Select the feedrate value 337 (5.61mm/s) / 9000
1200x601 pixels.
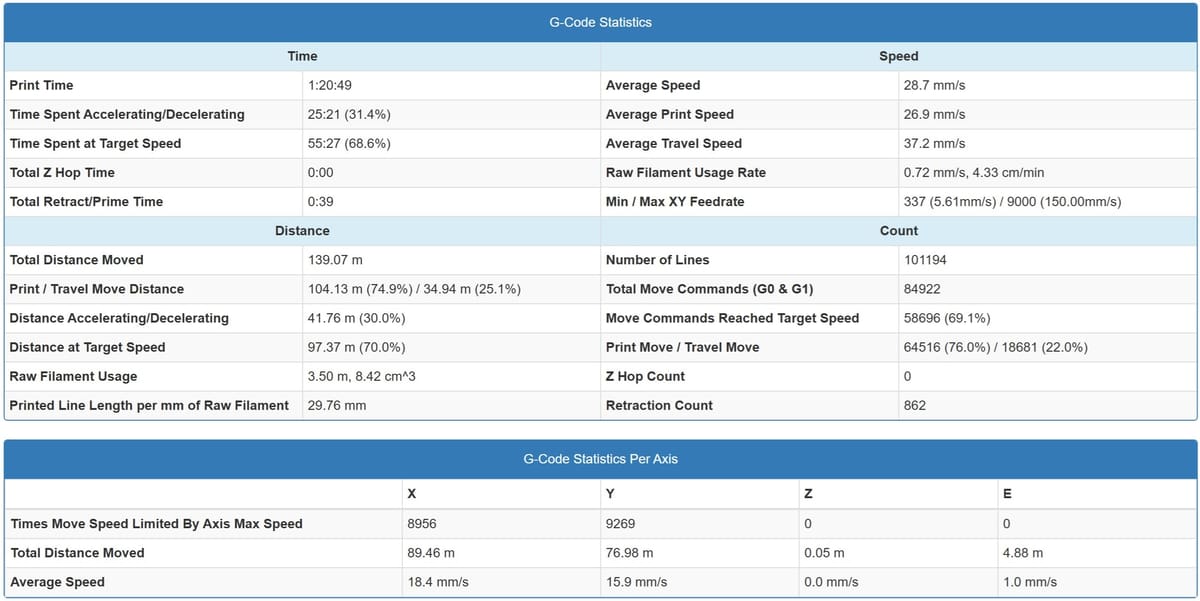[x=1012, y=201]
